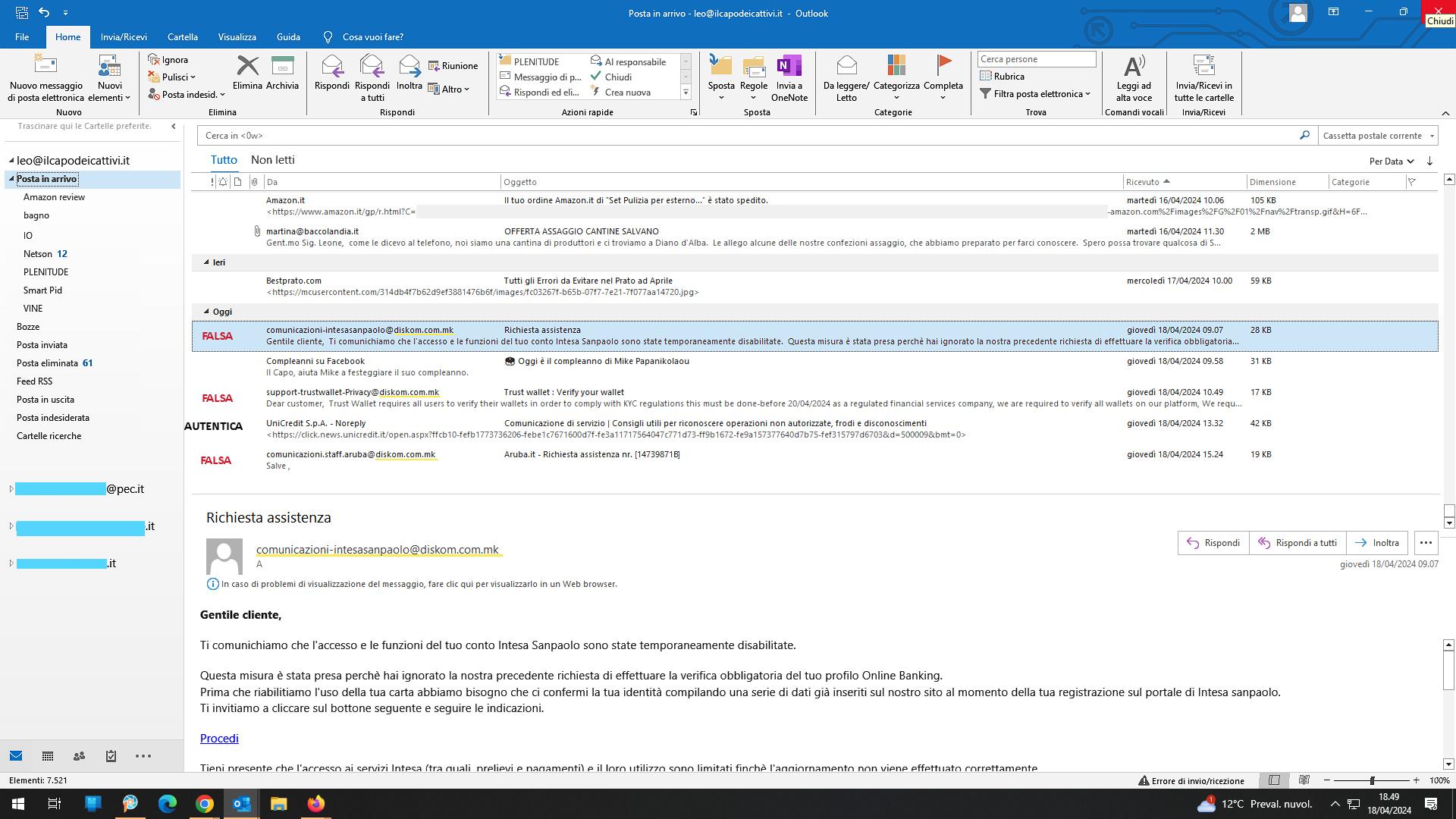Viewport: 1456px width, 819px height.
Task: Flag message with Completa icon
Action: [x=943, y=66]
